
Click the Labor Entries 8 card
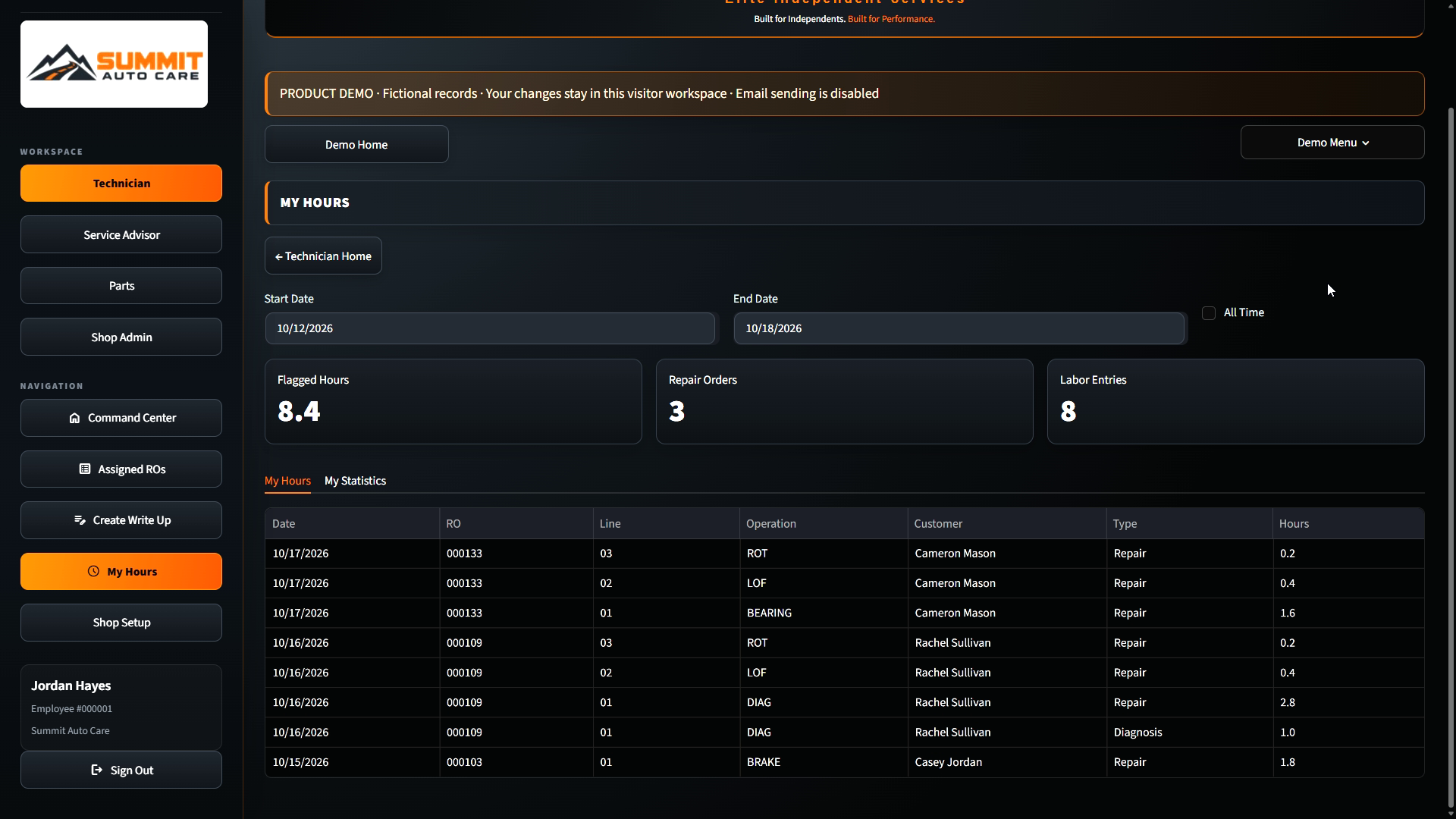(x=1235, y=401)
